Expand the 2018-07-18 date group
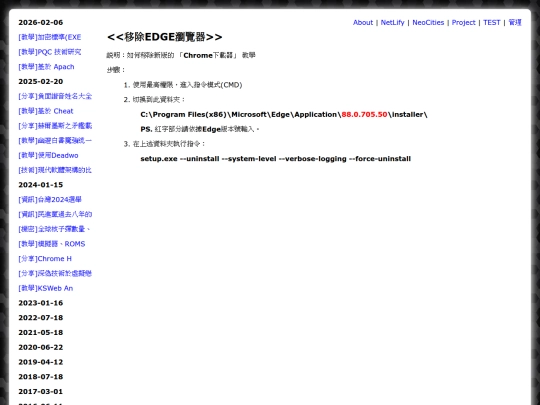This screenshot has width=540, height=405. tap(41, 377)
